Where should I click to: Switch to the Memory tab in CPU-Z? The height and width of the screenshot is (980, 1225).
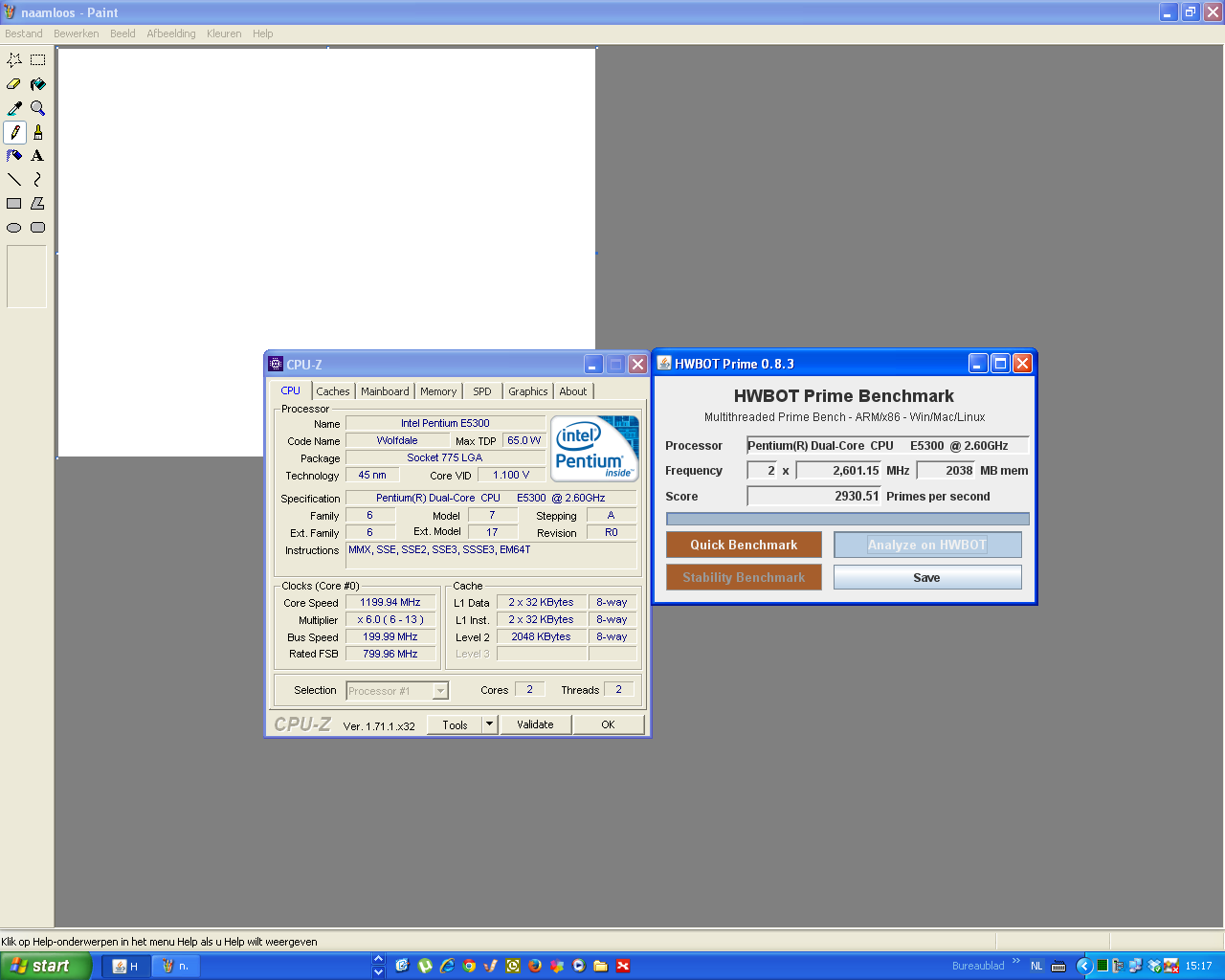[438, 391]
